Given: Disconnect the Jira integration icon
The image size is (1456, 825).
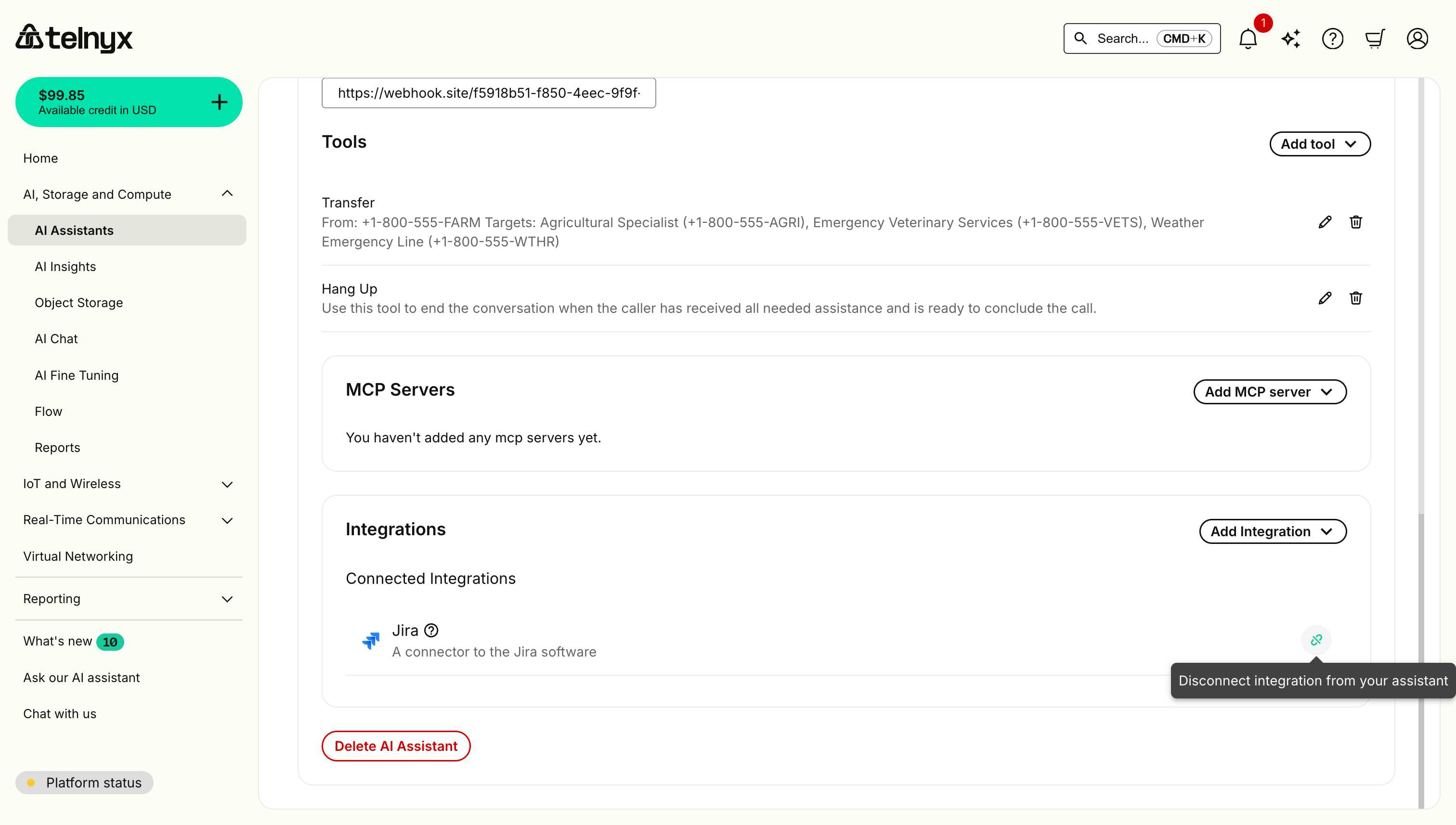Looking at the screenshot, I should 1315,640.
